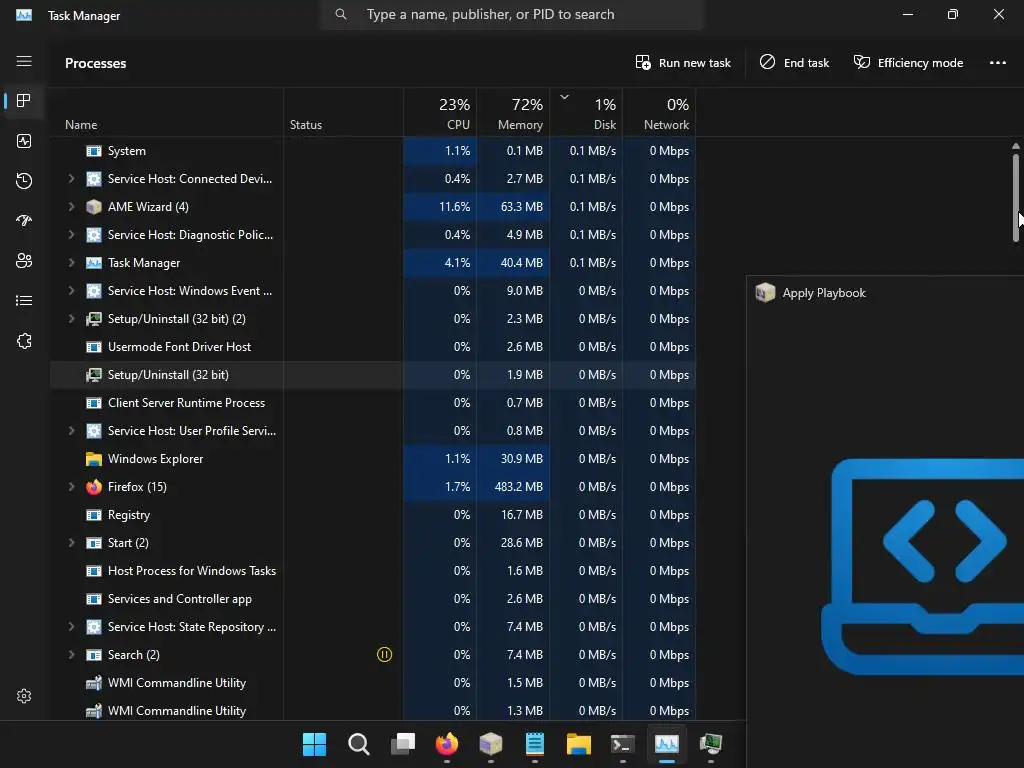
Task: Open the Startup apps sidebar icon
Action: pos(24,221)
